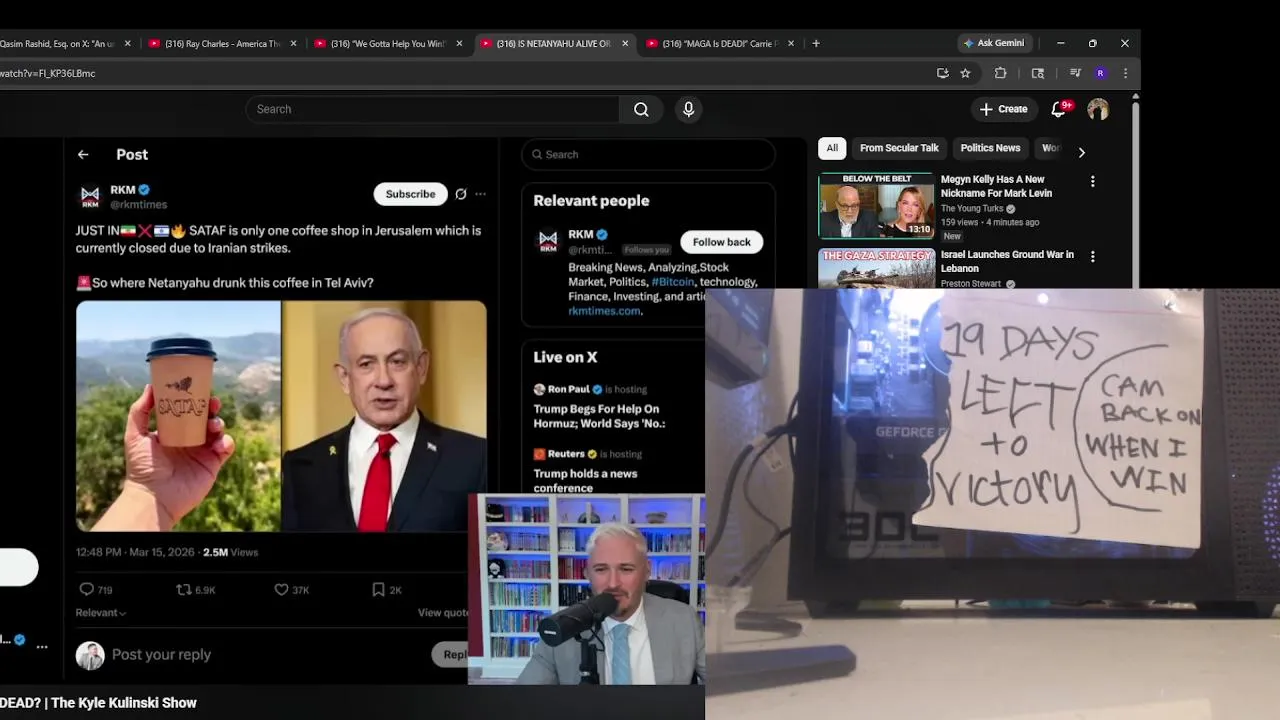Close the MAGA Is DEAD tab

pos(791,43)
